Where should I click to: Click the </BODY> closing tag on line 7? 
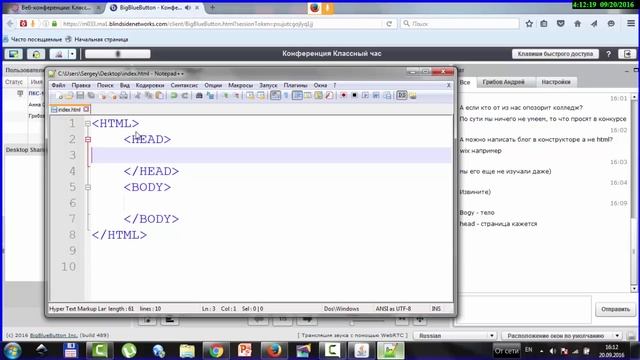pos(151,219)
